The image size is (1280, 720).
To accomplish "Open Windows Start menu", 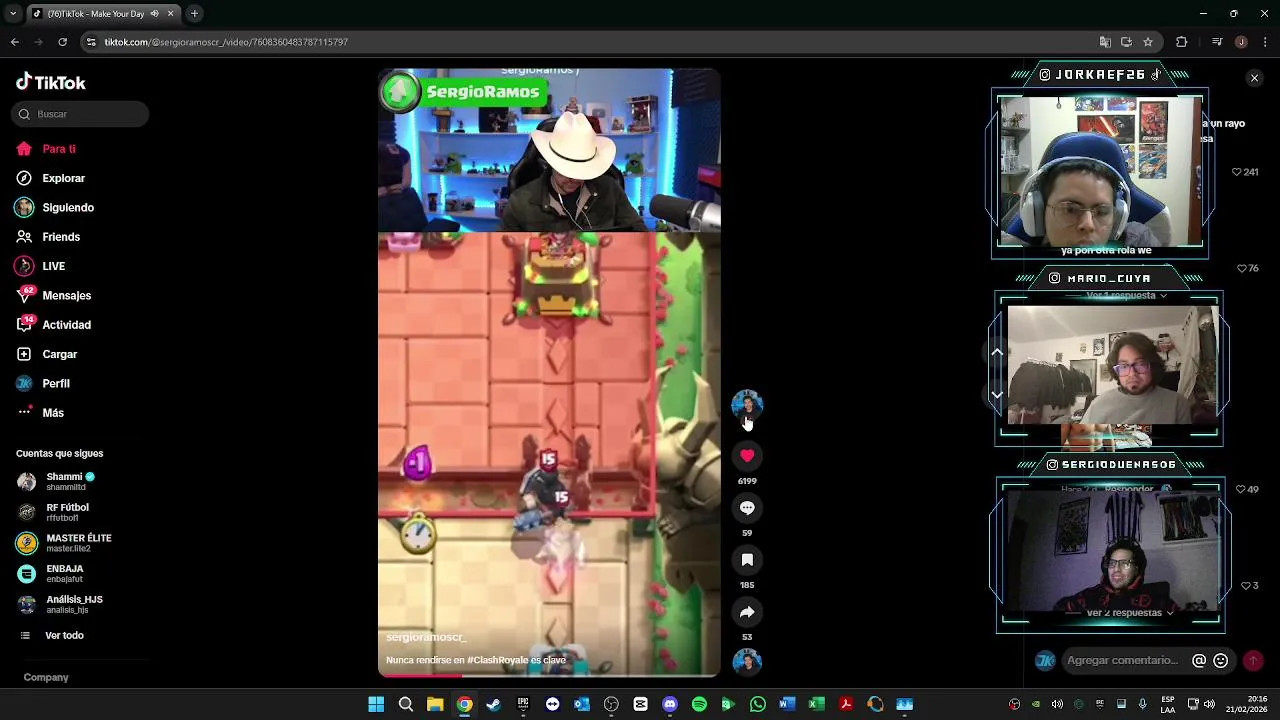I will [376, 704].
